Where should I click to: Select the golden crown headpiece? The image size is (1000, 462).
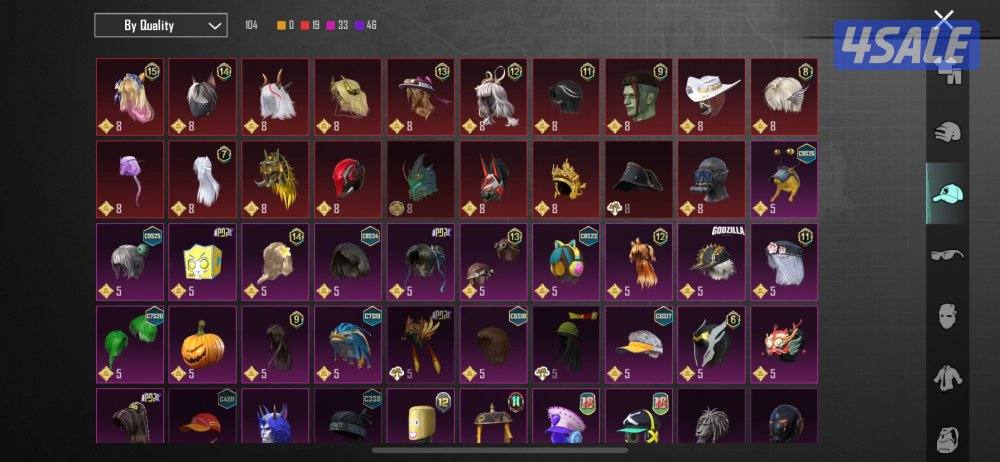click(566, 180)
